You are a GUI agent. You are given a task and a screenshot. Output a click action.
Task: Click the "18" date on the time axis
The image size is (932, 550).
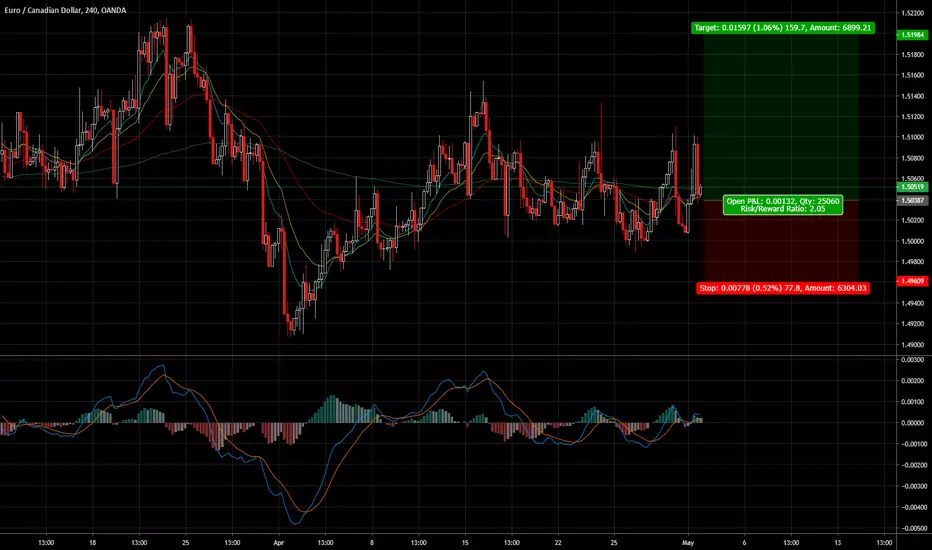pos(92,543)
